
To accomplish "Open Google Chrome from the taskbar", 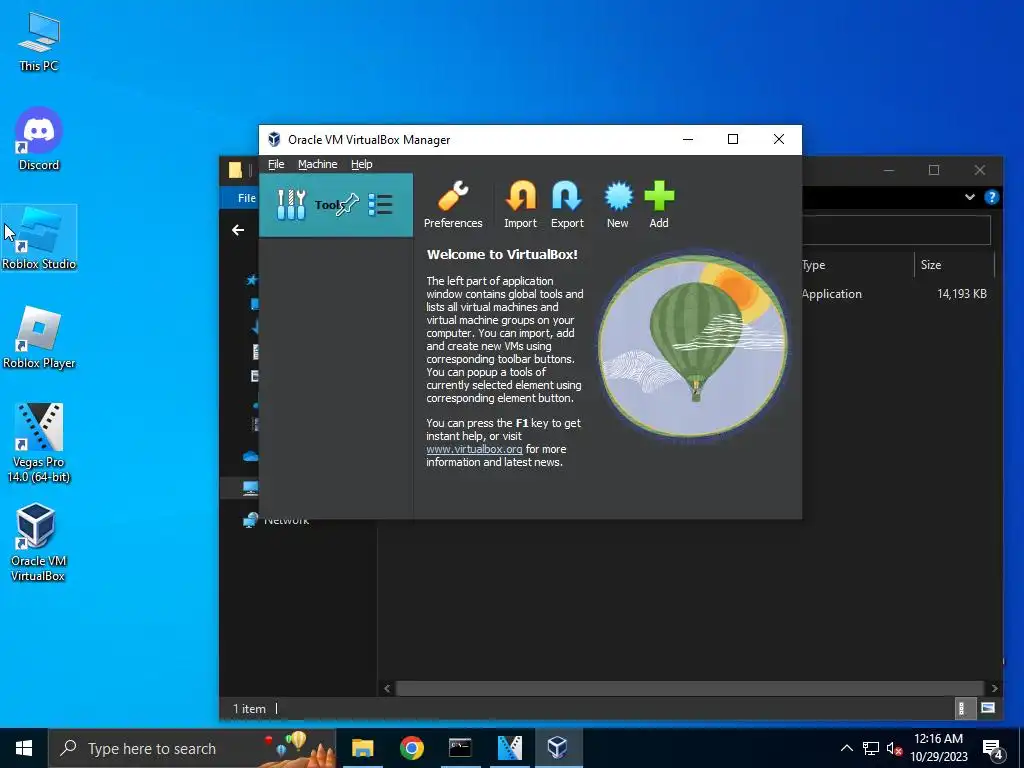I will coord(411,748).
